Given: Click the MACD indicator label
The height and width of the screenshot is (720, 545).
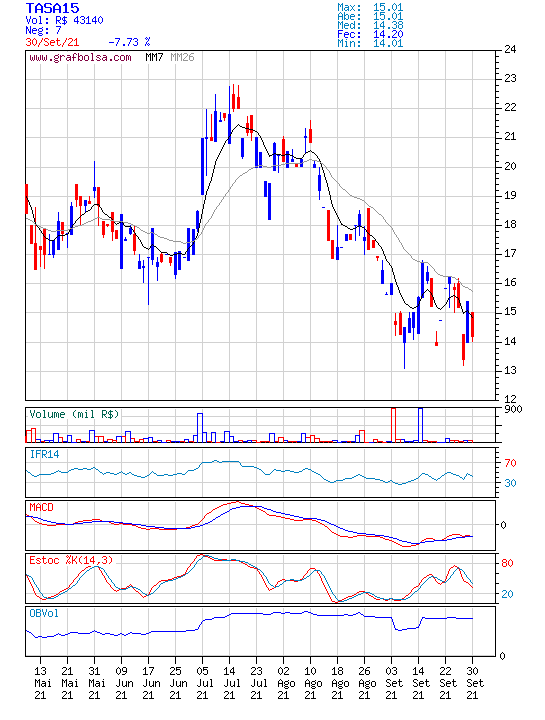Looking at the screenshot, I should pyautogui.click(x=41, y=507).
